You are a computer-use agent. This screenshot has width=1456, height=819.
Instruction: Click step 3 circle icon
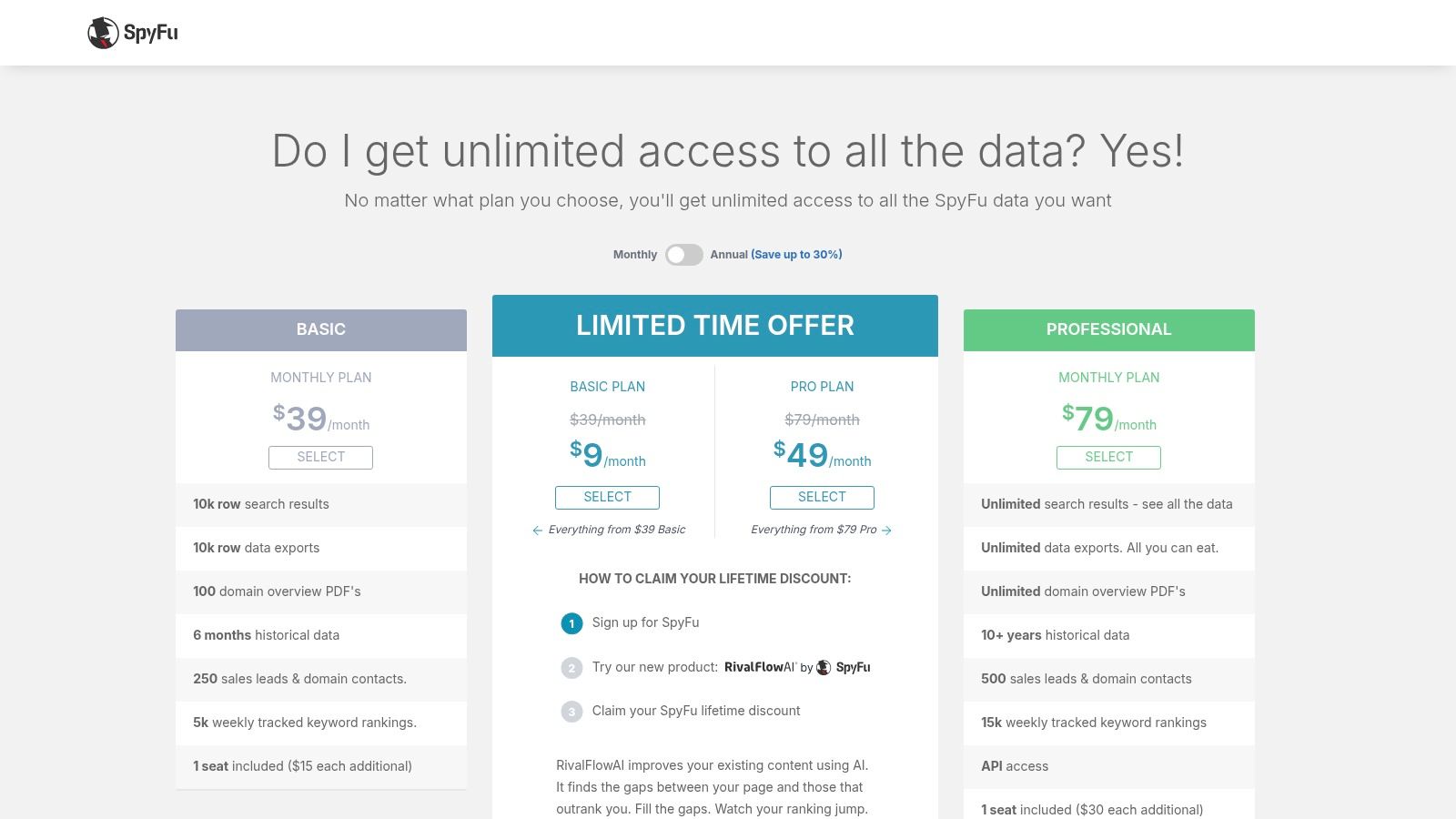(x=571, y=712)
